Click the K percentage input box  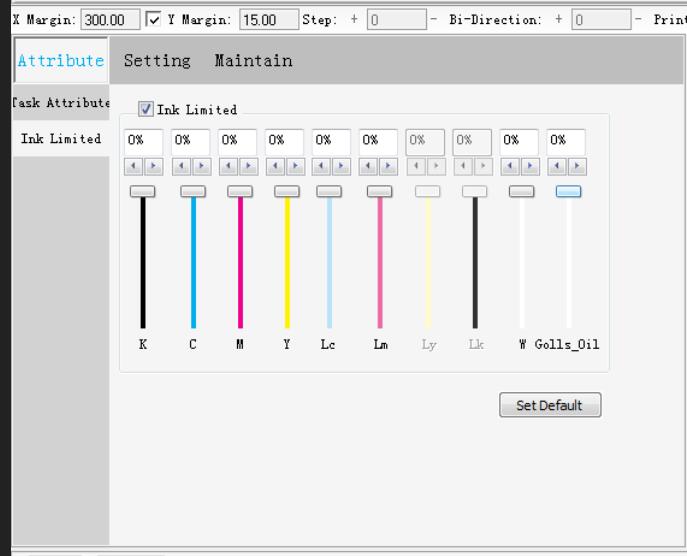143,141
